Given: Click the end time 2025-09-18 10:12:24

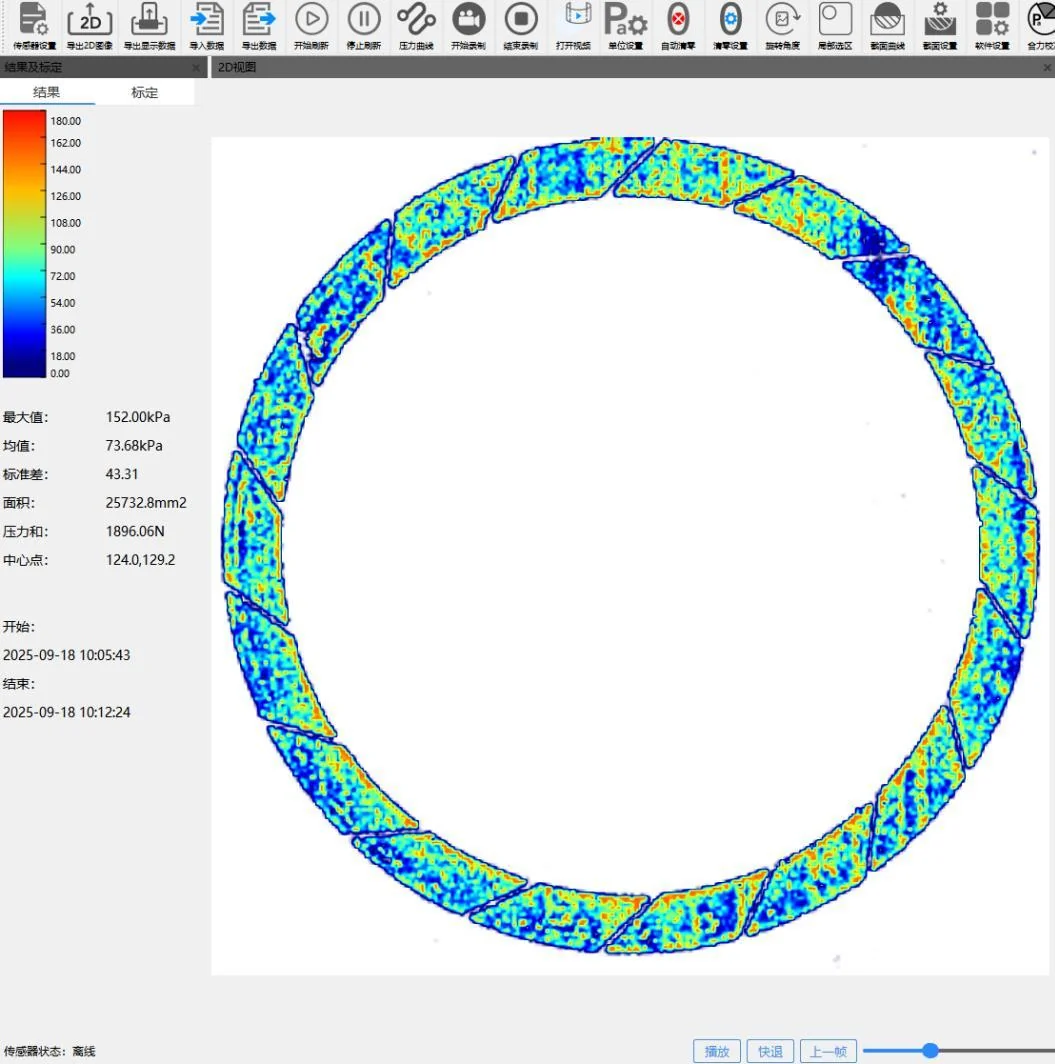Looking at the screenshot, I should point(66,712).
